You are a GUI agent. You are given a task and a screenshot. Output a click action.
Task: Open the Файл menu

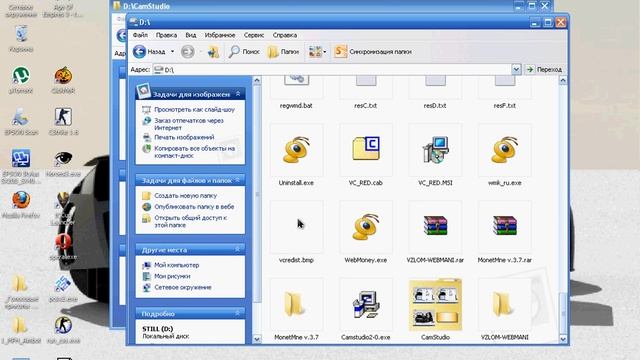coord(140,35)
